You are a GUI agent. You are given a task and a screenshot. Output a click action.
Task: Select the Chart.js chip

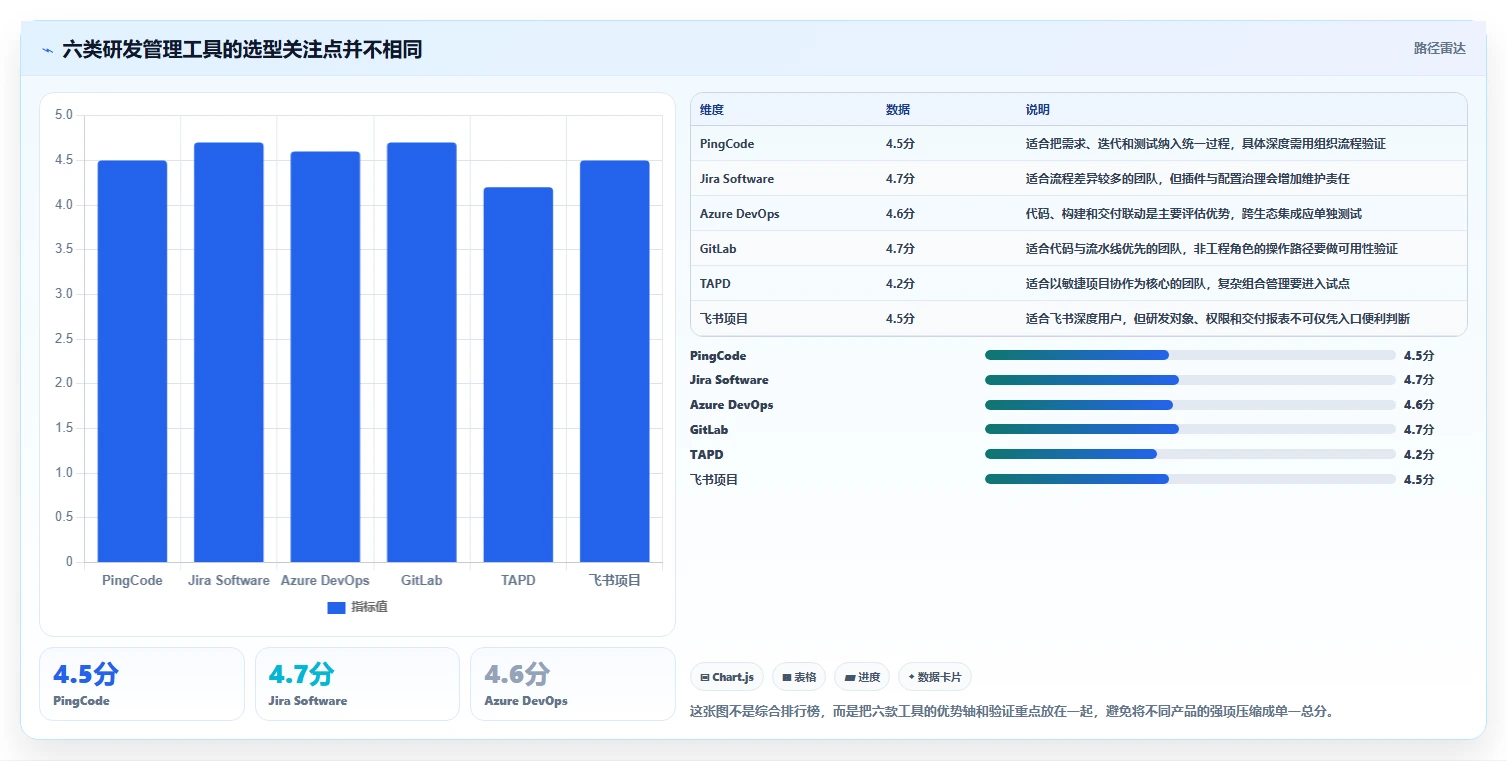tap(727, 677)
